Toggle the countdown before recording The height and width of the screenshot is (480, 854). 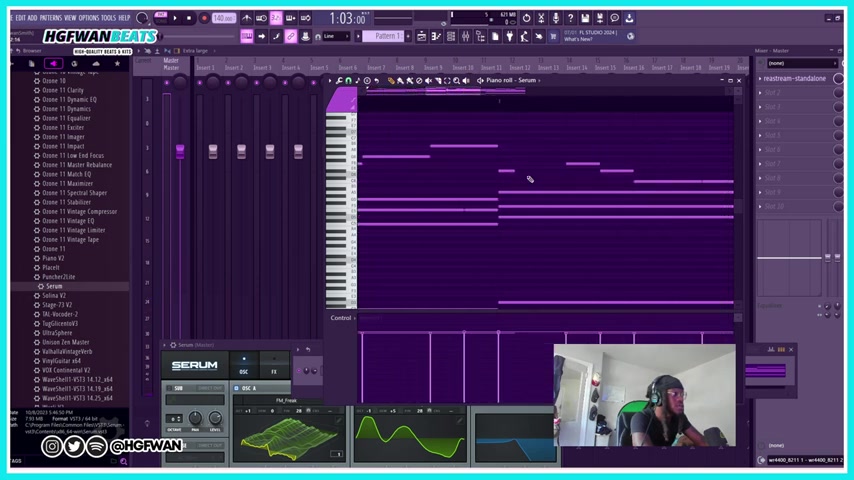[x=276, y=18]
